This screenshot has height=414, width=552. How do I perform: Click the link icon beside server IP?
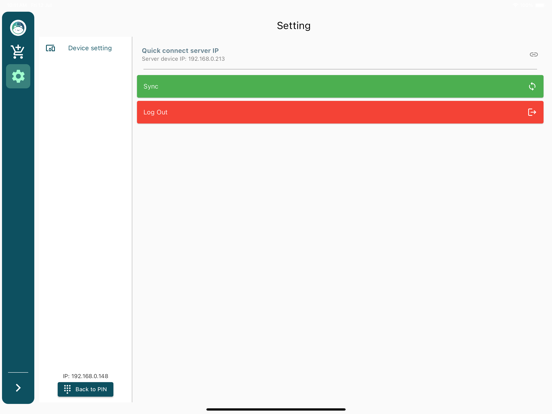point(533,54)
